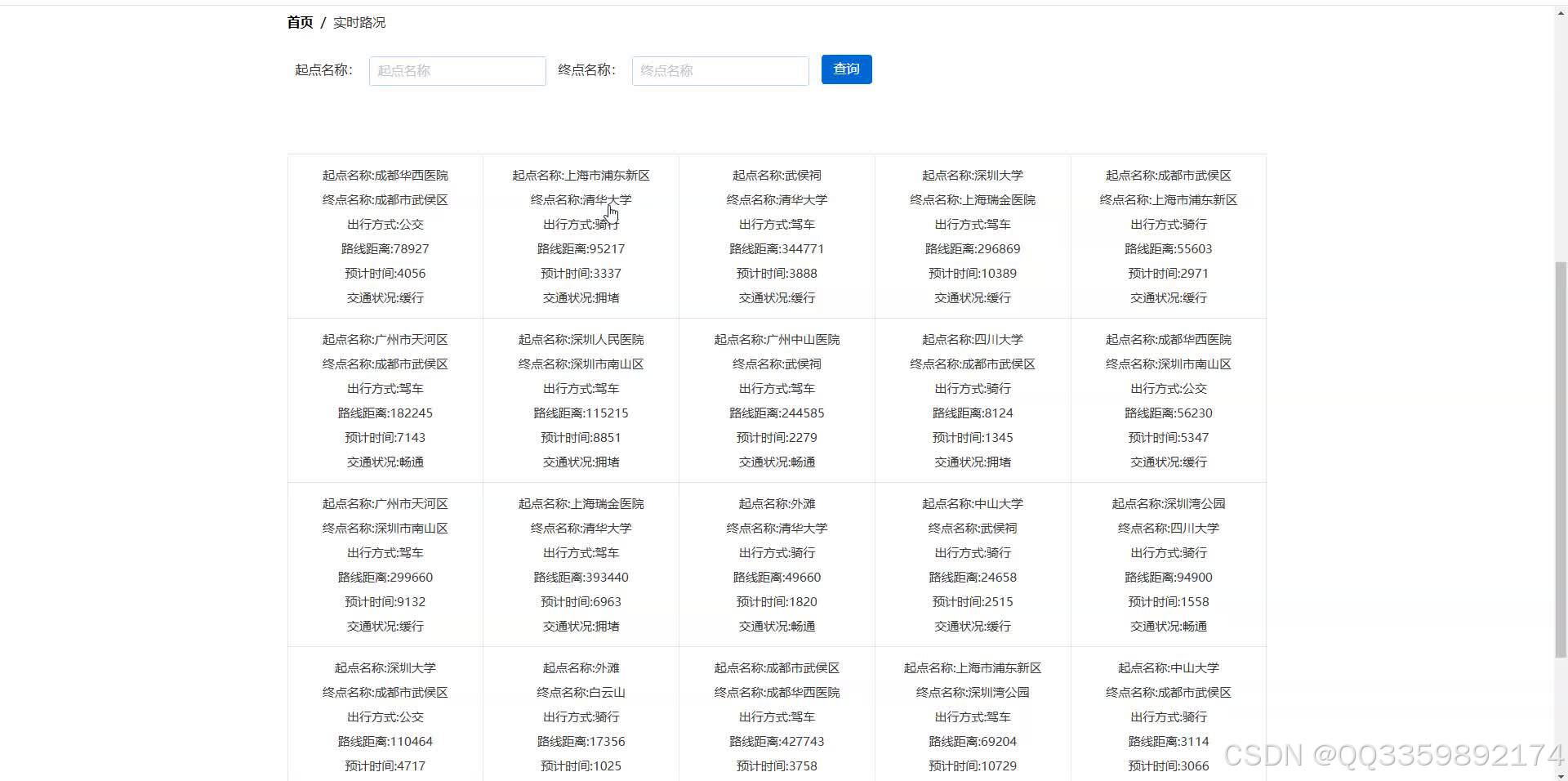The width and height of the screenshot is (1568, 781).
Task: Select text 路线距离:69204
Action: click(x=973, y=742)
